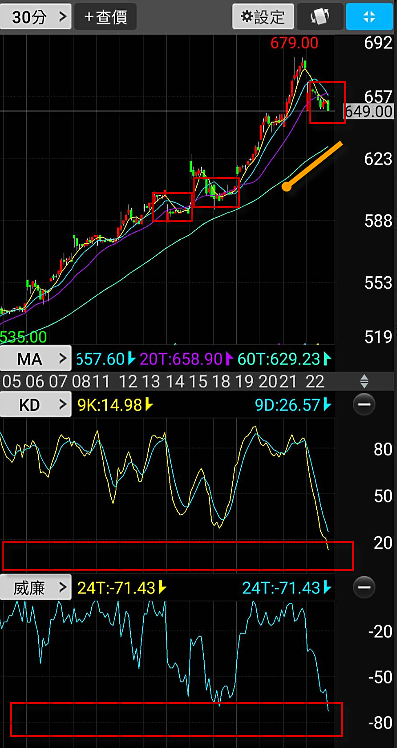The image size is (397, 748).
Task: Click date 12 on the time axis
Action: [128, 382]
